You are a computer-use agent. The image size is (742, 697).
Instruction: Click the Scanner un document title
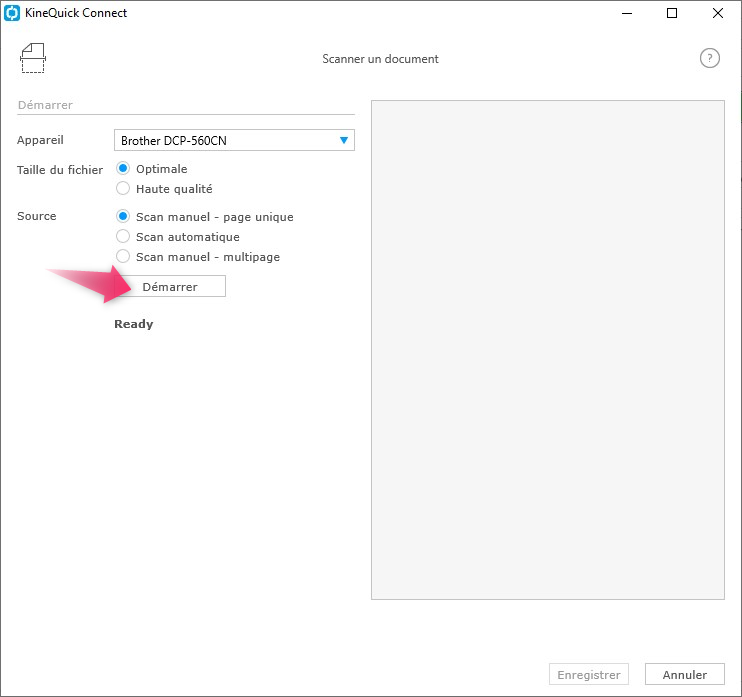click(x=380, y=59)
